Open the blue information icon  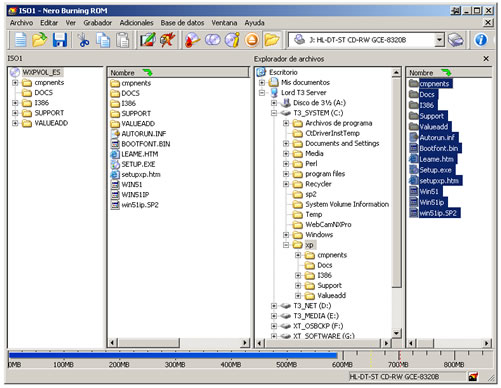[480, 40]
